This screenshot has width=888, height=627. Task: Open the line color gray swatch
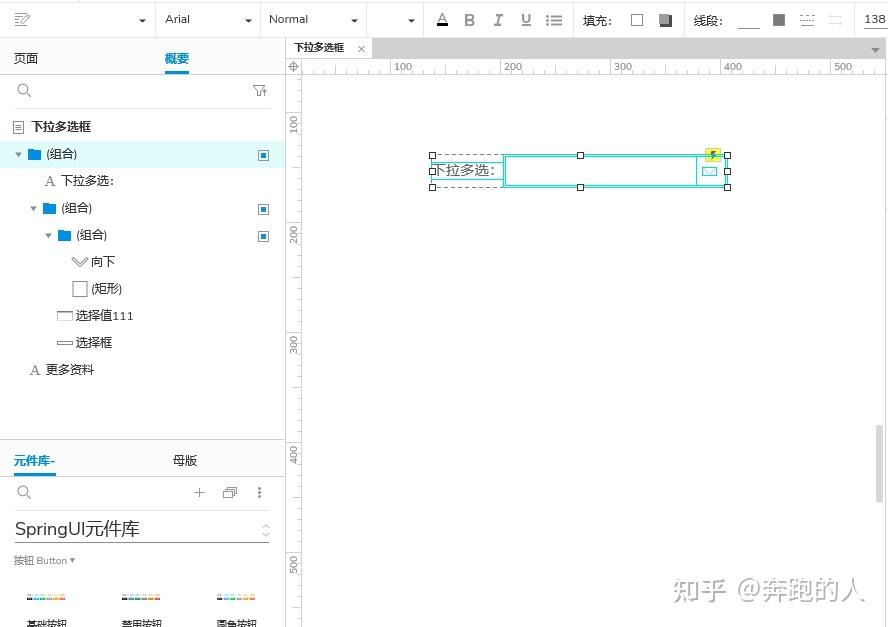click(x=779, y=20)
